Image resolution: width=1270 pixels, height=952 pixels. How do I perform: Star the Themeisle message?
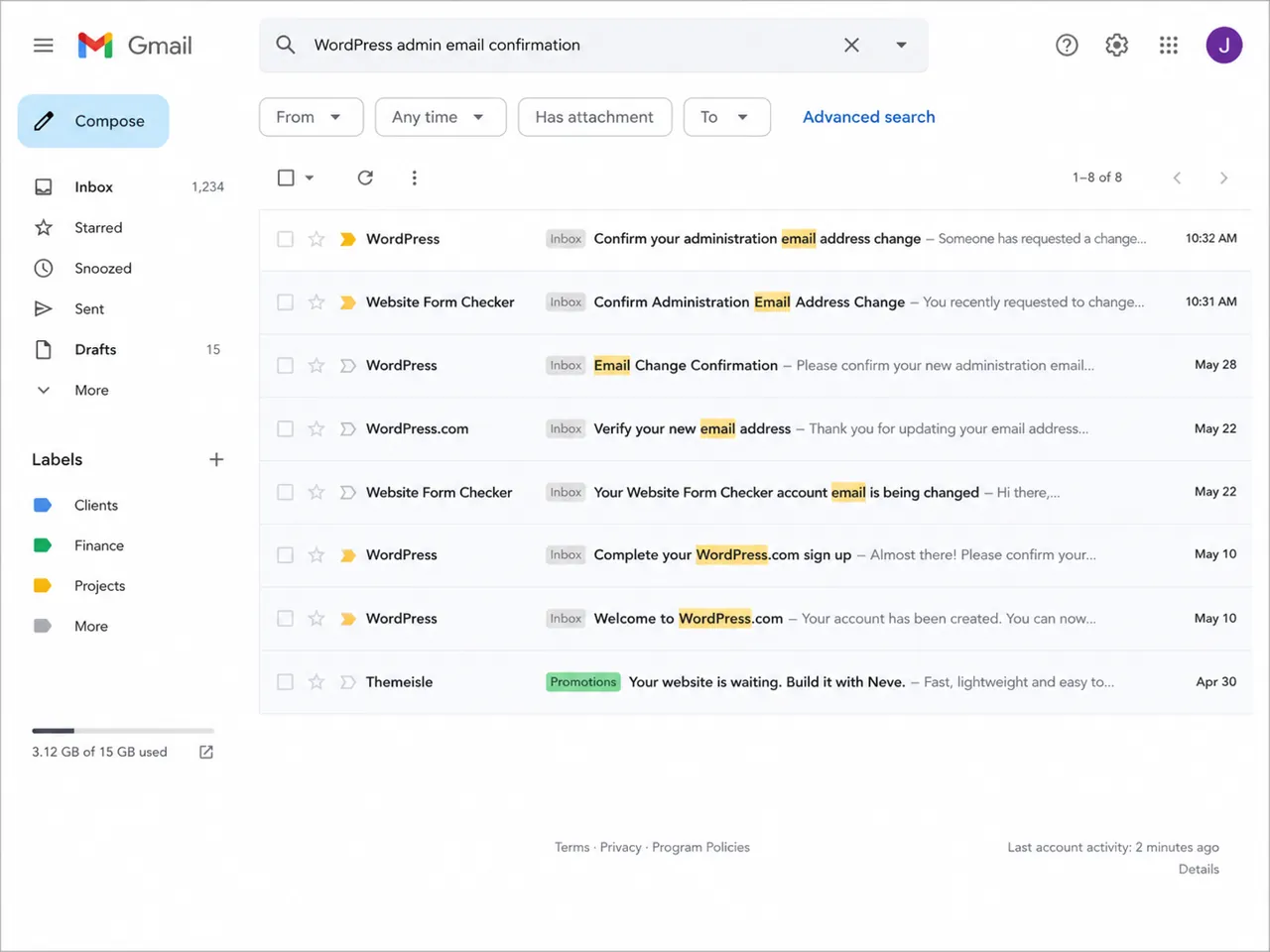pos(317,682)
